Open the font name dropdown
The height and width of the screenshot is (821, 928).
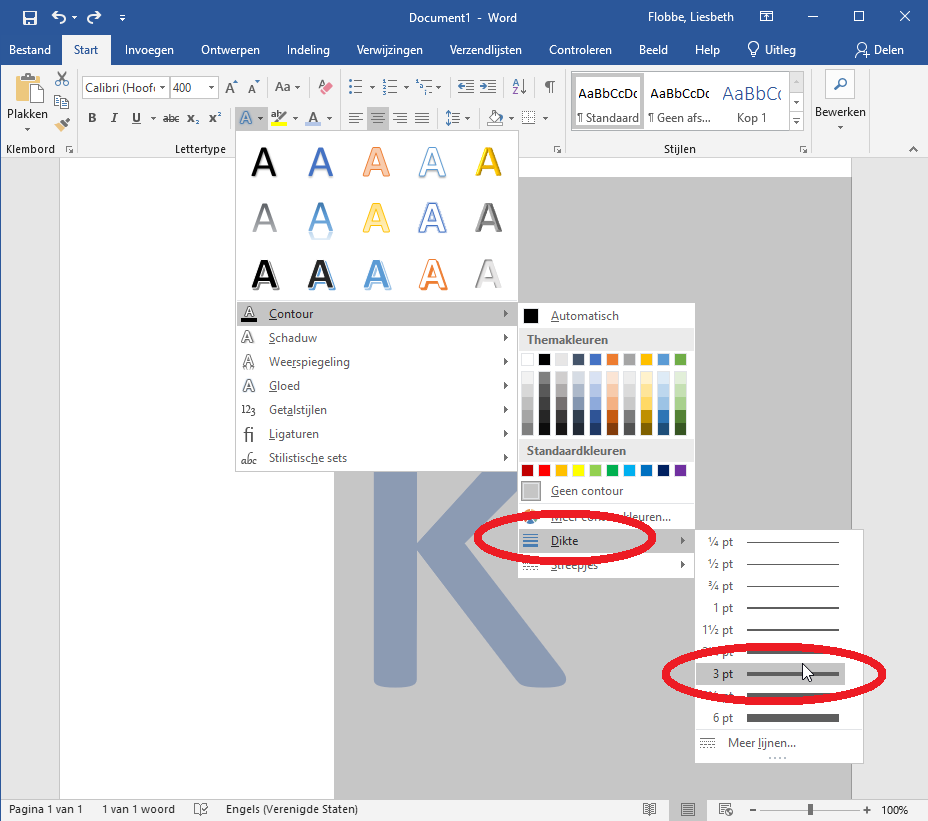pos(162,88)
